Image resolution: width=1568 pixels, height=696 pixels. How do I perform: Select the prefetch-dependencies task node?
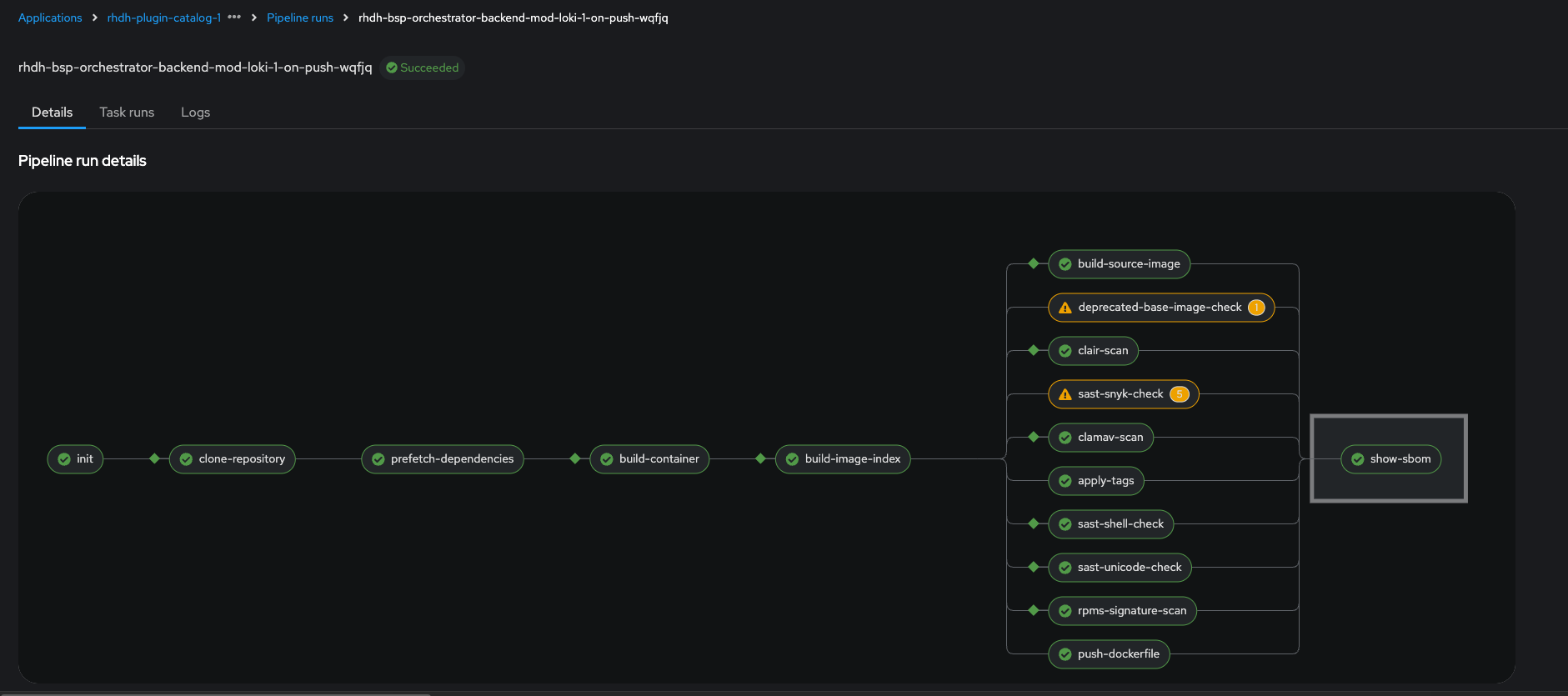[443, 459]
